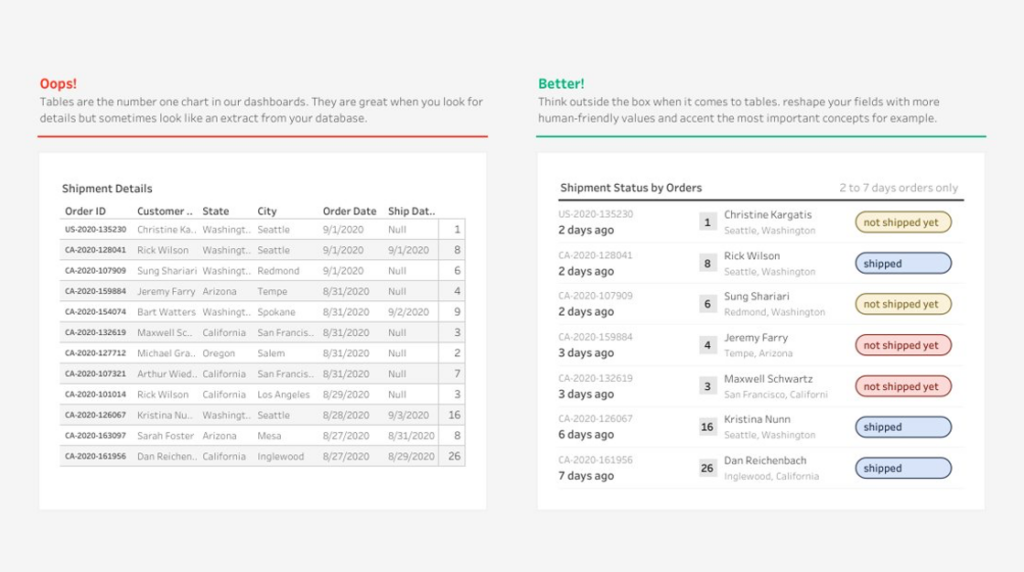The image size is (1024, 572).
Task: Click the 'shipped' pill for Kristina Nunn
Action: 903,426
